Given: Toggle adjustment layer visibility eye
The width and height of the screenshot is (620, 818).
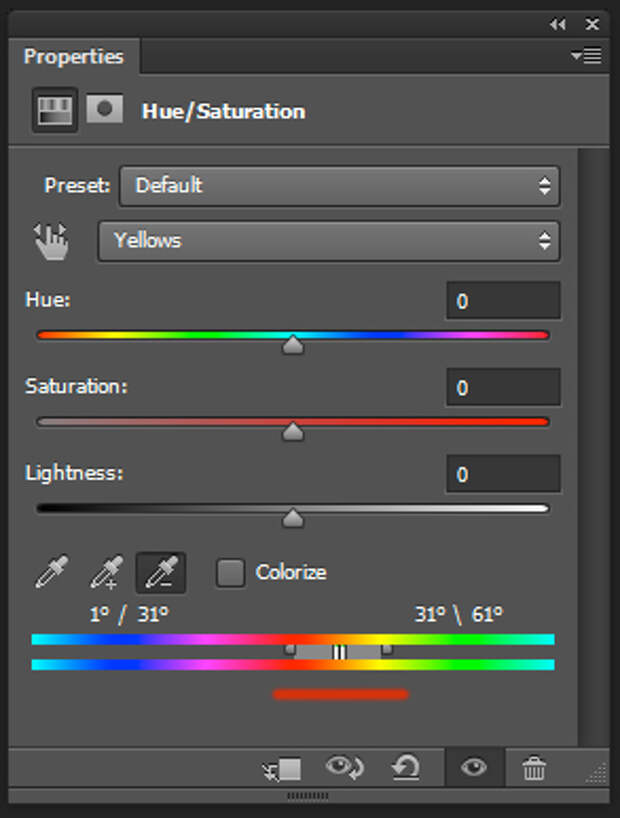Looking at the screenshot, I should [x=474, y=767].
